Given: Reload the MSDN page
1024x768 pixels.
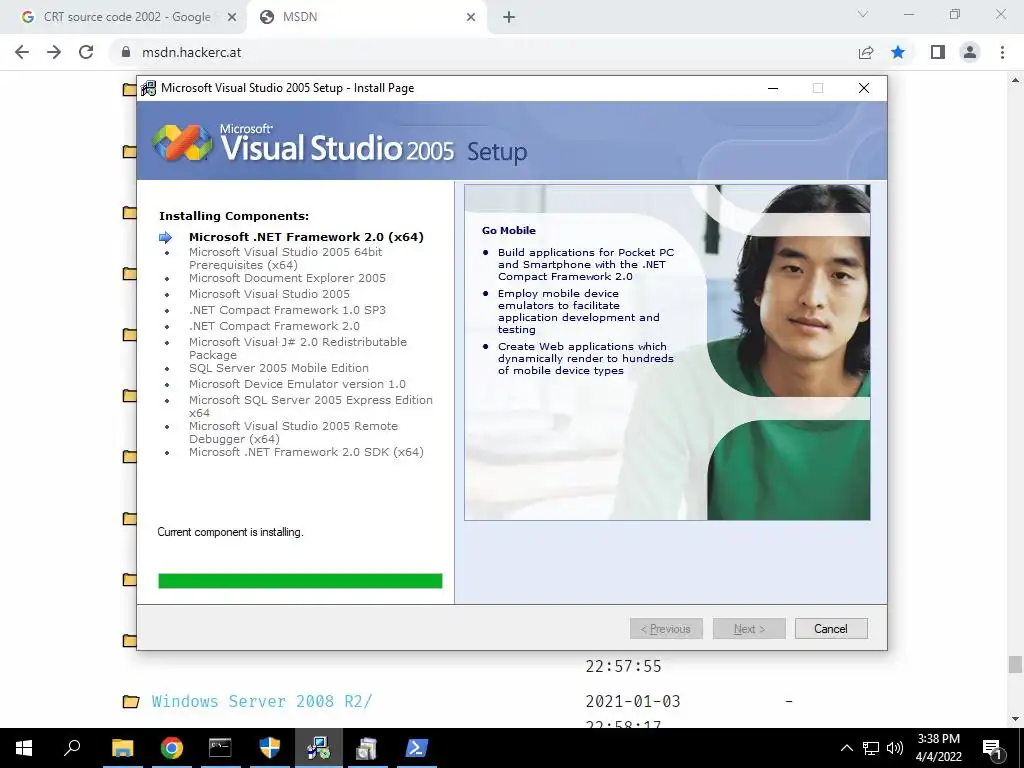Looking at the screenshot, I should (x=86, y=52).
